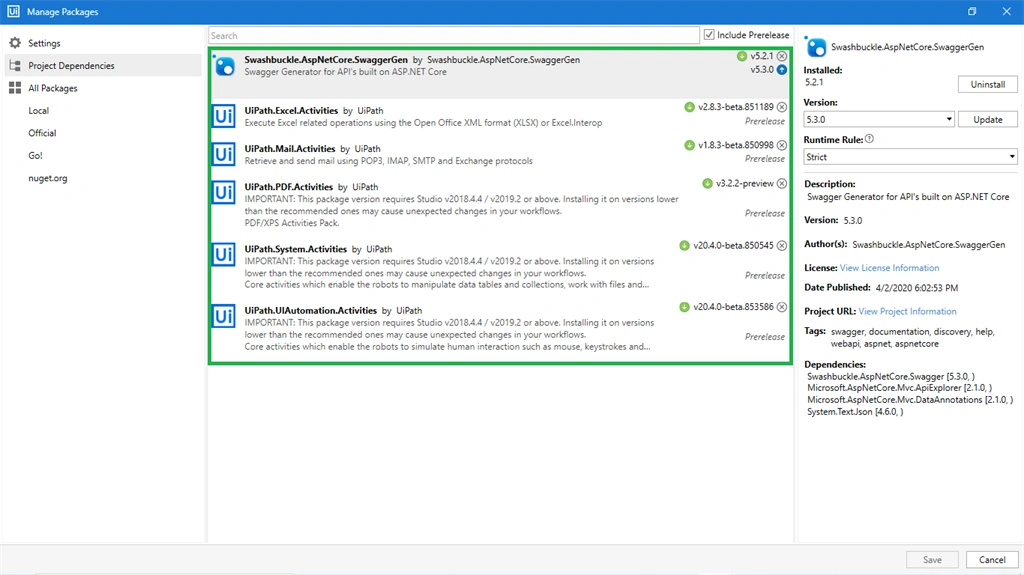
Task: Select UiPath.Excel.Activities package name
Action: pos(291,110)
